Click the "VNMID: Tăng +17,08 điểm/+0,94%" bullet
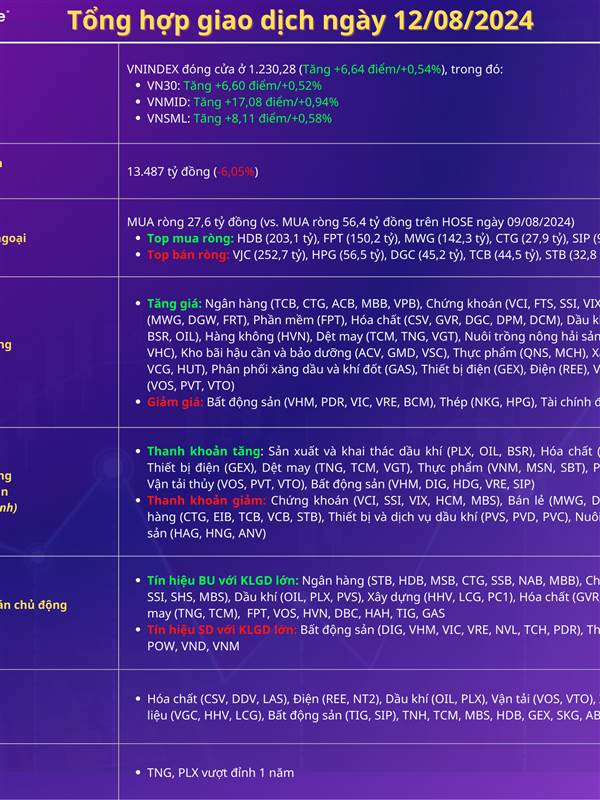This screenshot has width=600, height=800. pos(243,102)
